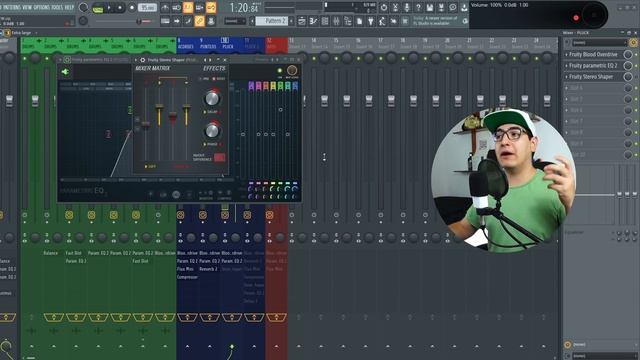The height and width of the screenshot is (360, 640).
Task: Toggle the IN/OUT DIFFERENCE red button
Action: click(x=220, y=157)
